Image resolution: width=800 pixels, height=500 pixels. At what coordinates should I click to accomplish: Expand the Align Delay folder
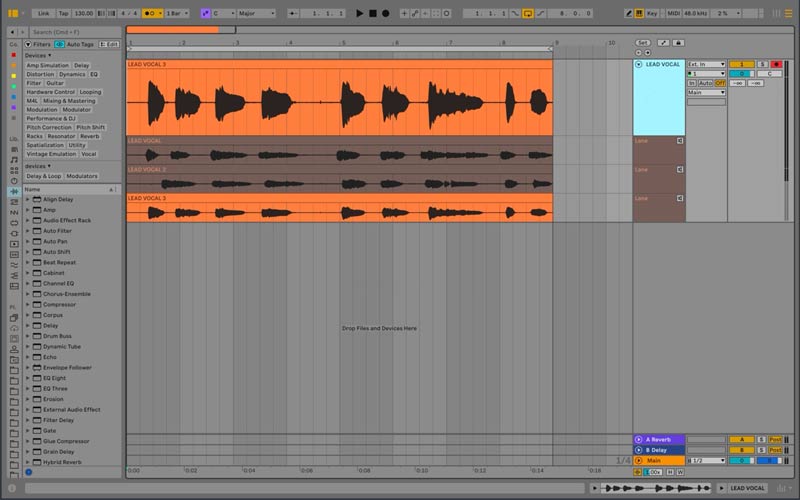(28, 199)
